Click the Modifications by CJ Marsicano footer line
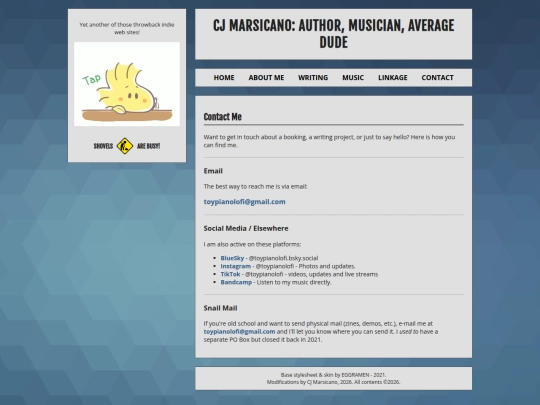The width and height of the screenshot is (540, 405). 333,382
